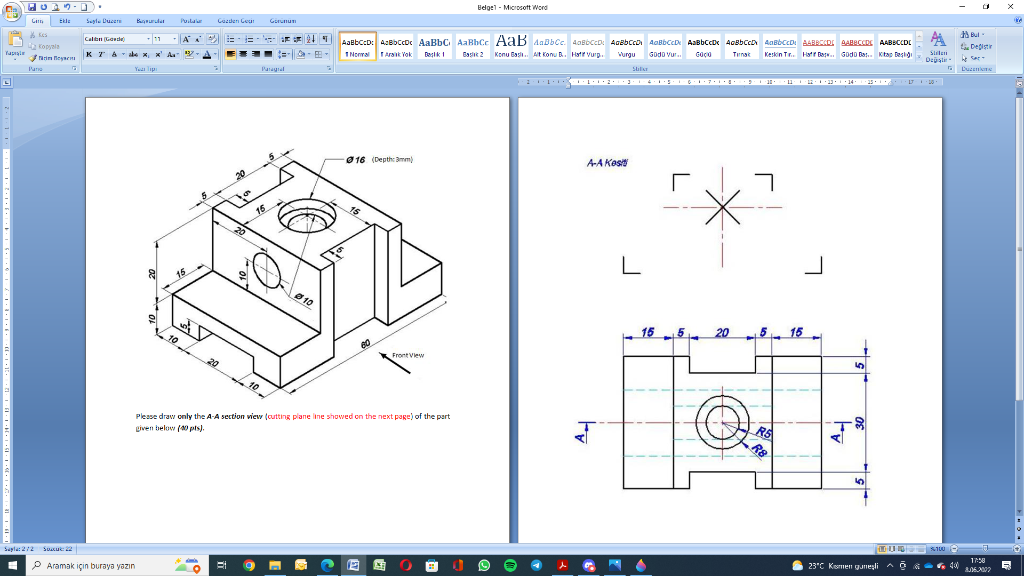
Task: Open the Görünüm tab
Action: [x=283, y=21]
